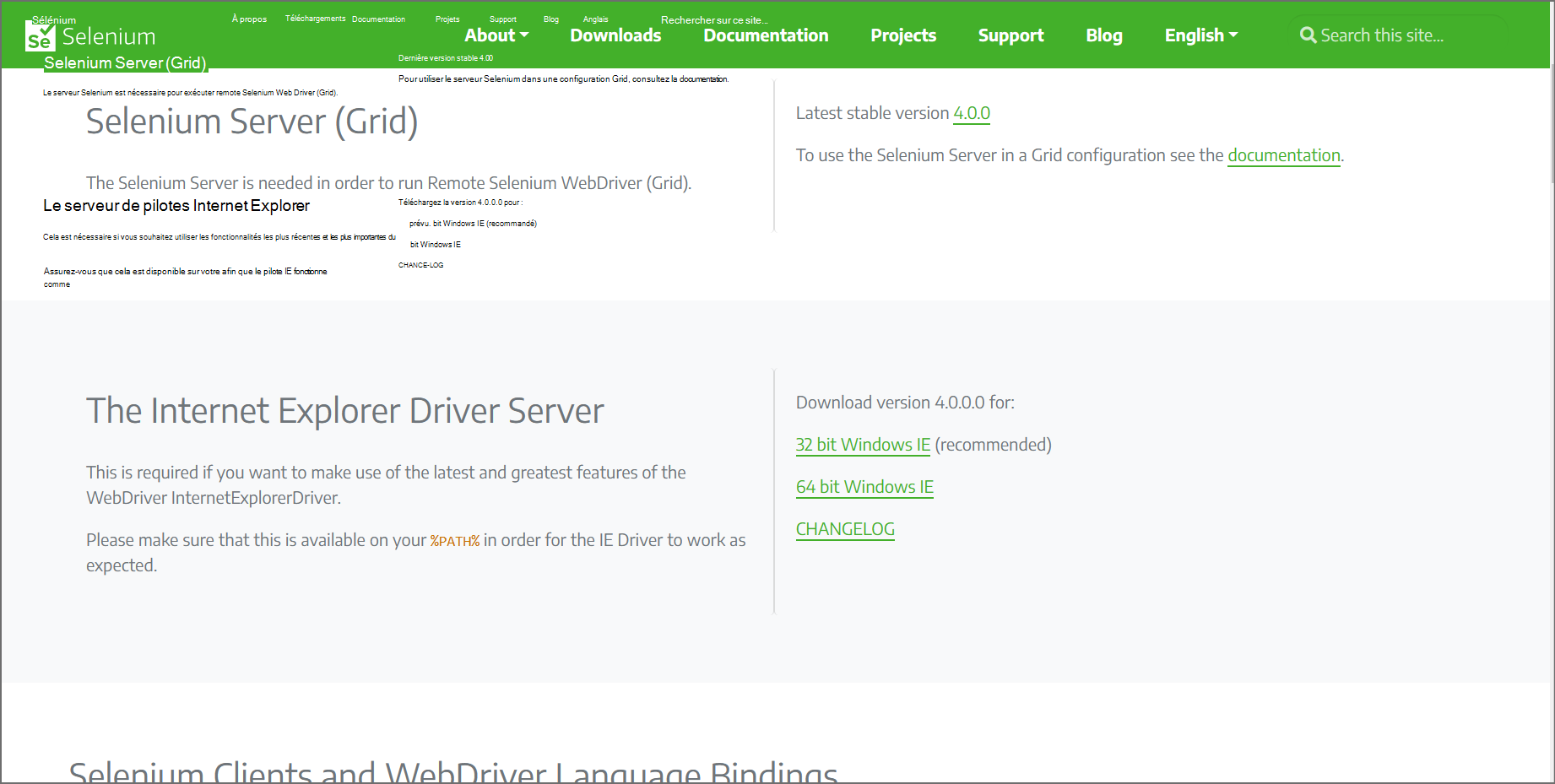Screen dimensions: 1555x784
Task: Open the Blog page
Action: pyautogui.click(x=1103, y=35)
